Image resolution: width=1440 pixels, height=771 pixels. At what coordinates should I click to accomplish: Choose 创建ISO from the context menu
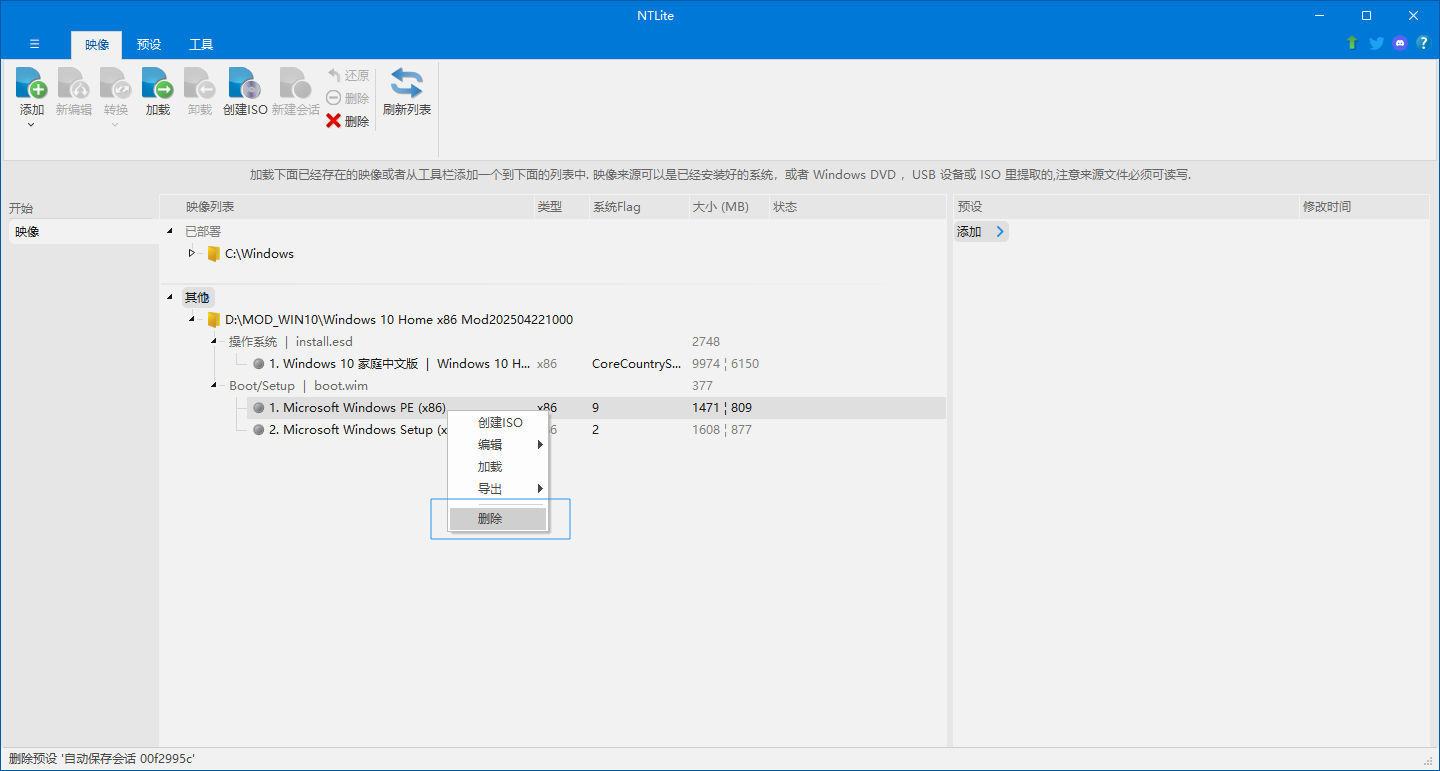(499, 423)
